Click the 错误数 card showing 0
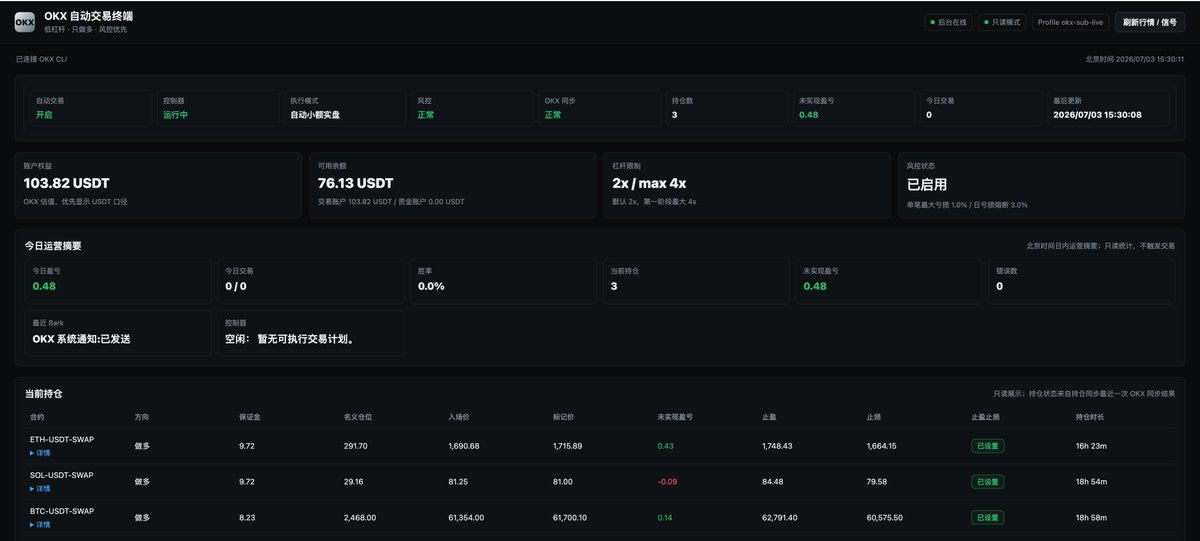 1082,280
